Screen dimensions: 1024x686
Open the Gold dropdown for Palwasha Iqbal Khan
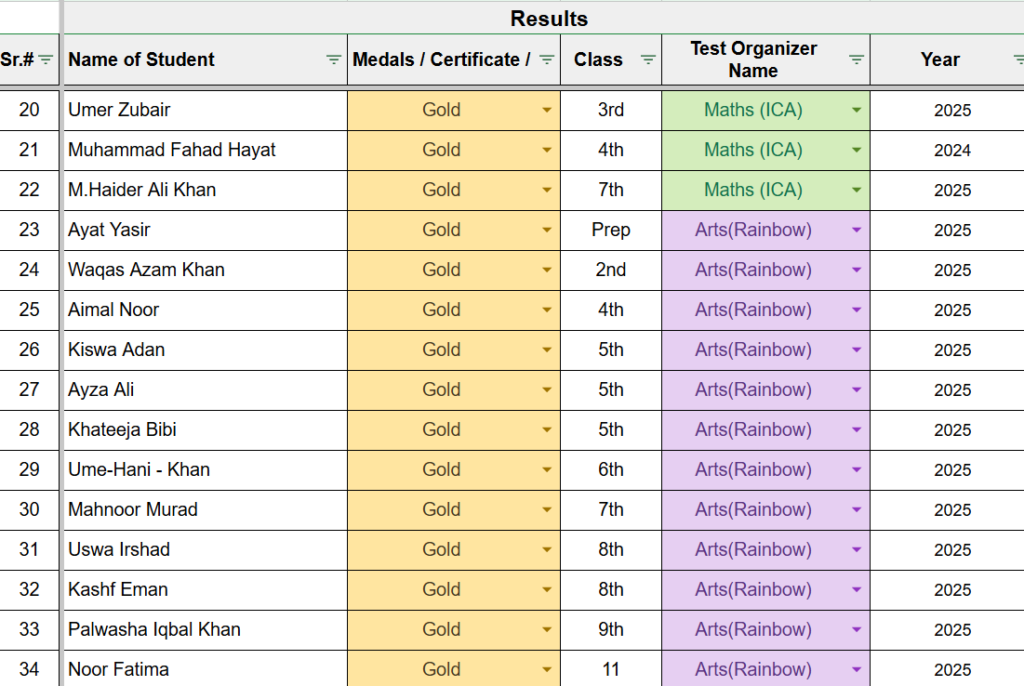[546, 629]
